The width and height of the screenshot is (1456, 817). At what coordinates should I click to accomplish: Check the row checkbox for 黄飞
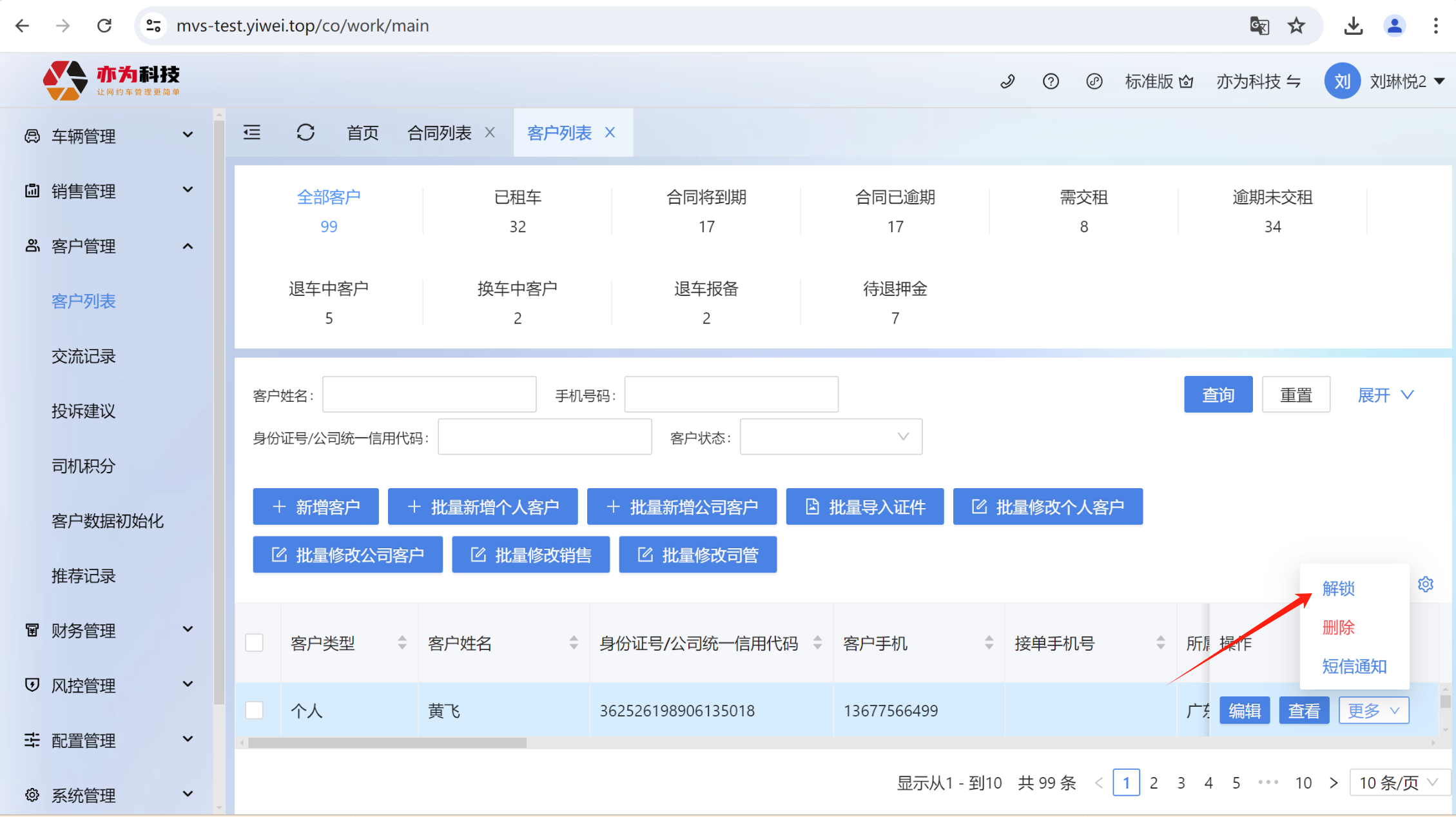255,710
